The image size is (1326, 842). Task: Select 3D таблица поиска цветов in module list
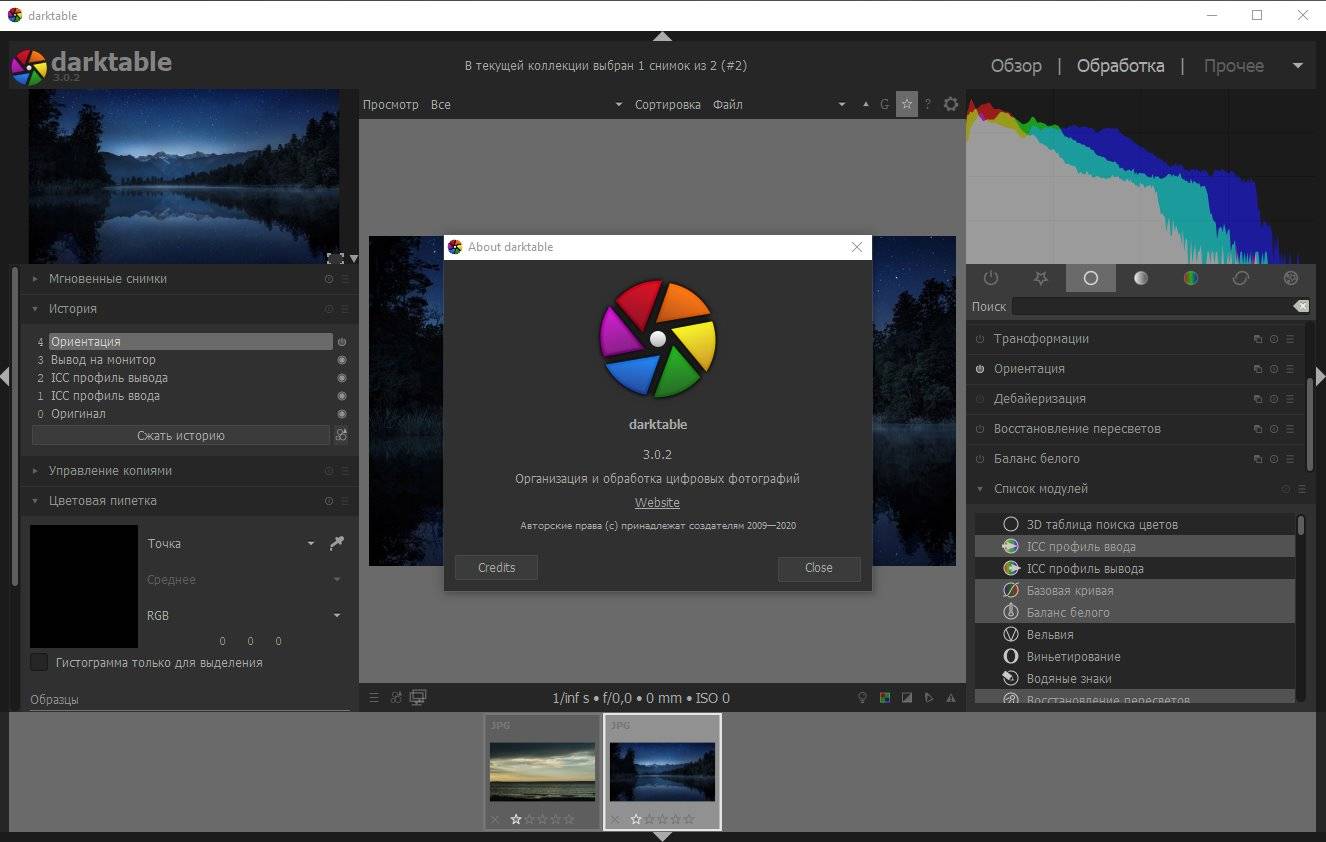1135,524
